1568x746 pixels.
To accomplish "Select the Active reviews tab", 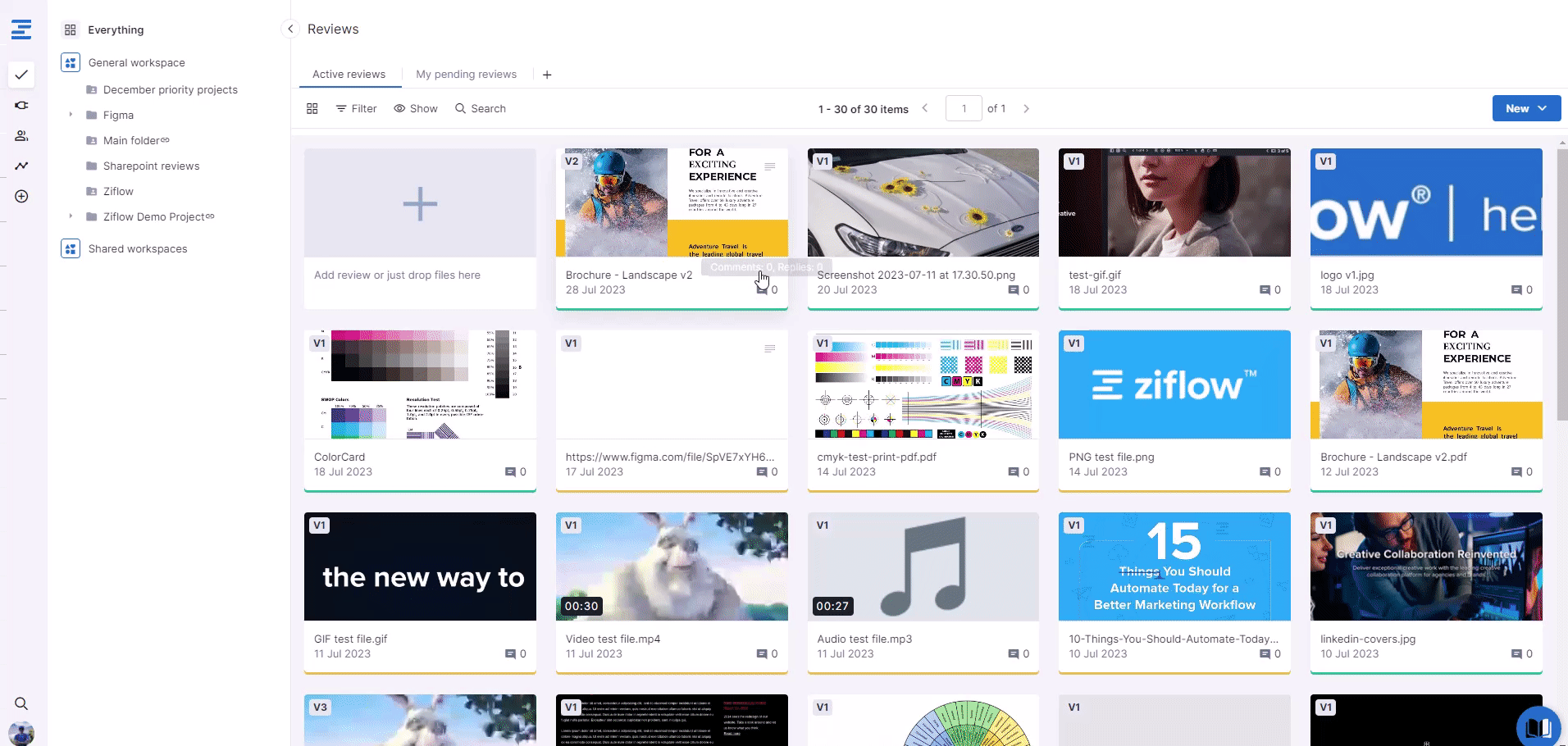I will [x=349, y=75].
